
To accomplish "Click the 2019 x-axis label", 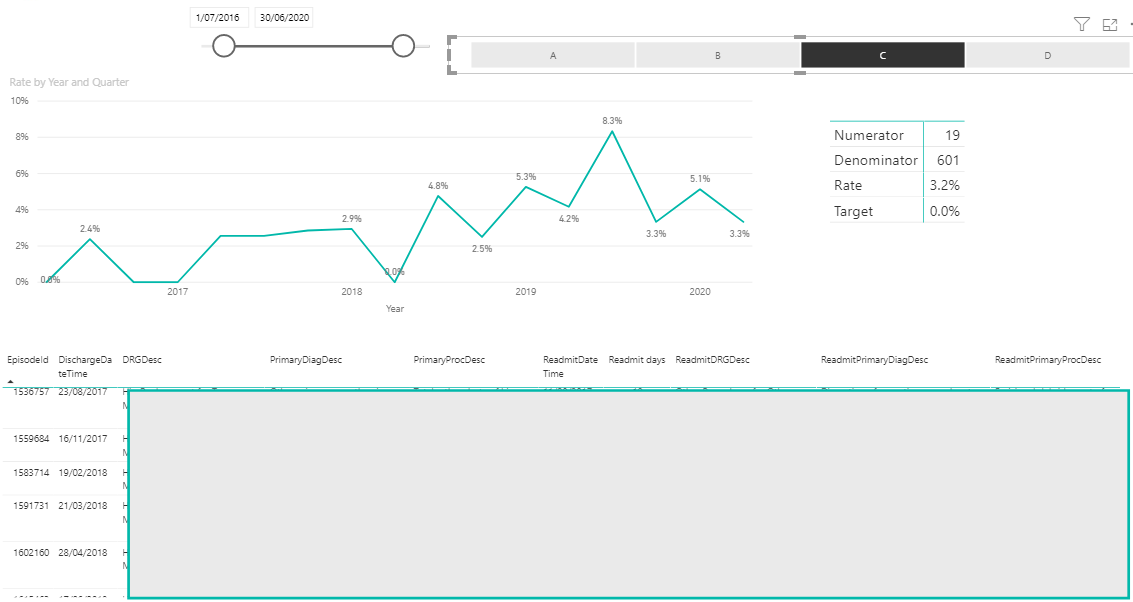I will tap(525, 292).
